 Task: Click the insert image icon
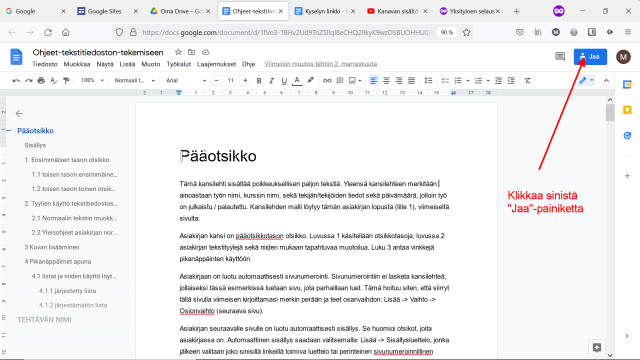click(x=352, y=81)
